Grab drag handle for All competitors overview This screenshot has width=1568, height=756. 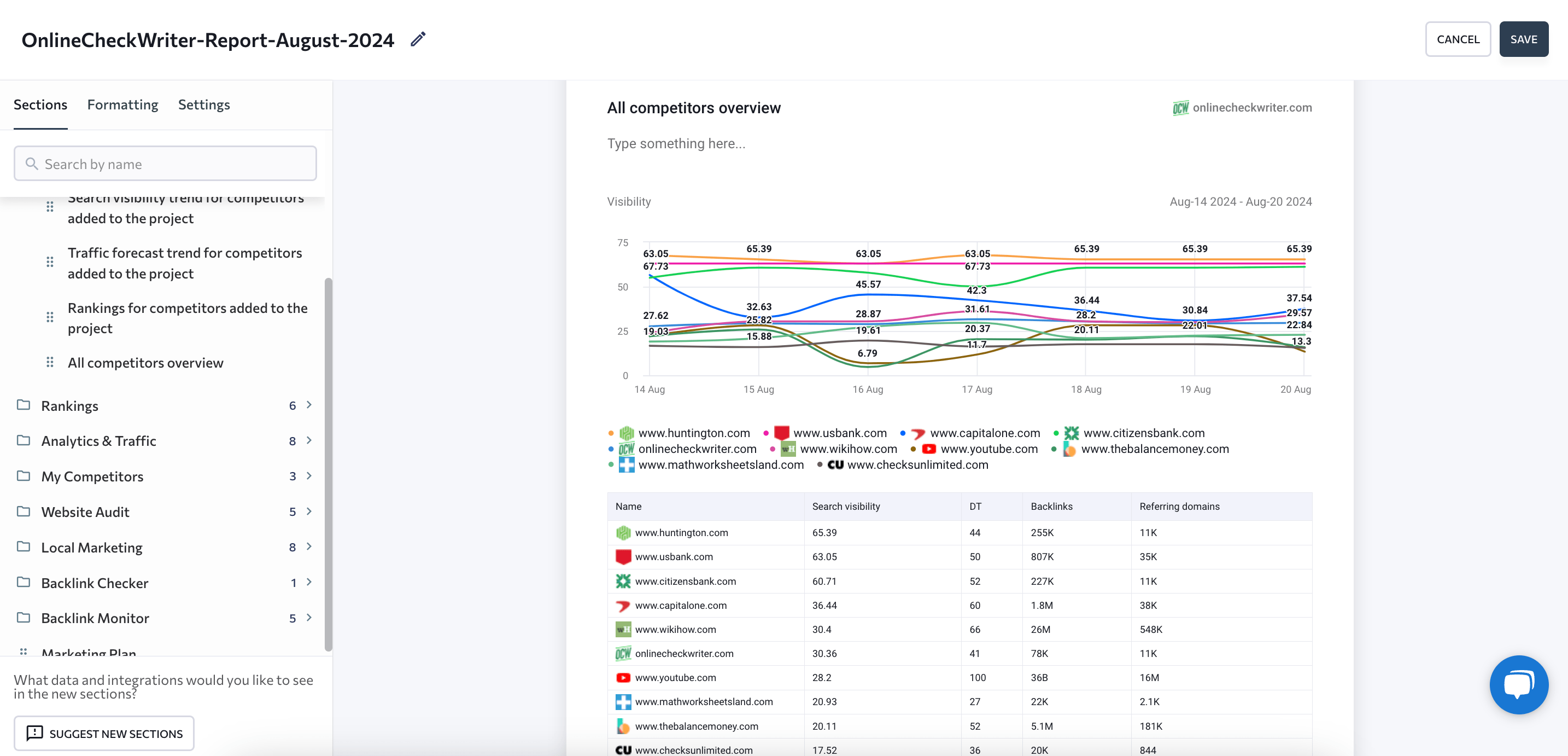50,363
